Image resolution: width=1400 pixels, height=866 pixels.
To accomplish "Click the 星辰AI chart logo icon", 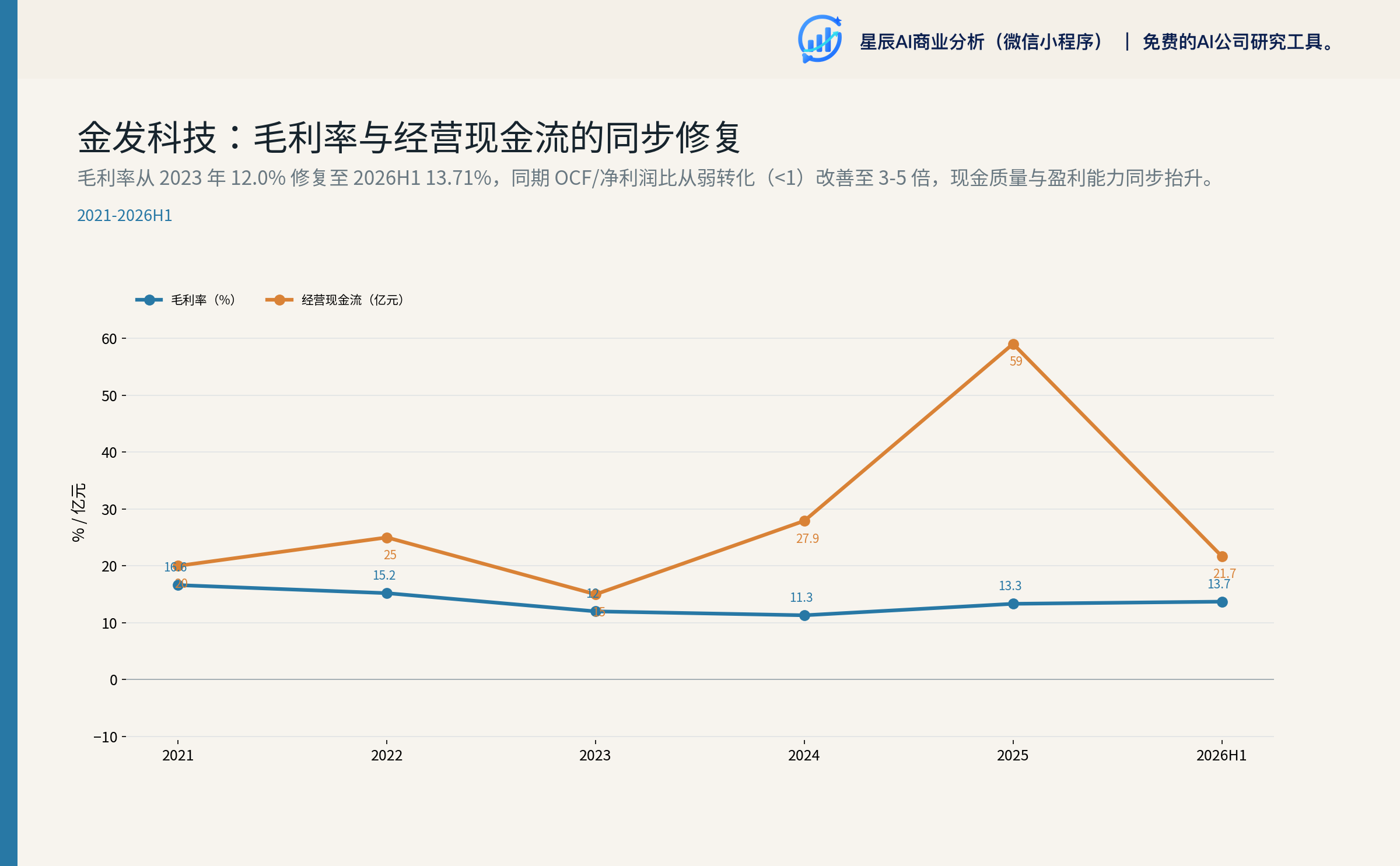I will click(820, 39).
